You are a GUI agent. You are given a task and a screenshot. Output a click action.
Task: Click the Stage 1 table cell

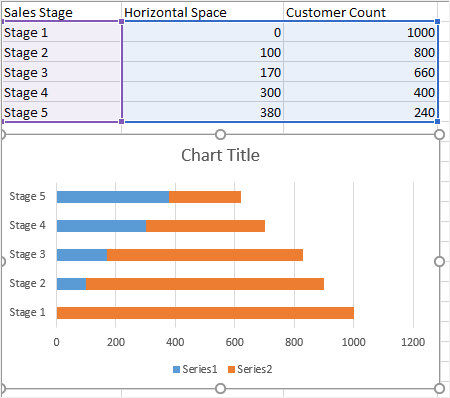[62, 32]
